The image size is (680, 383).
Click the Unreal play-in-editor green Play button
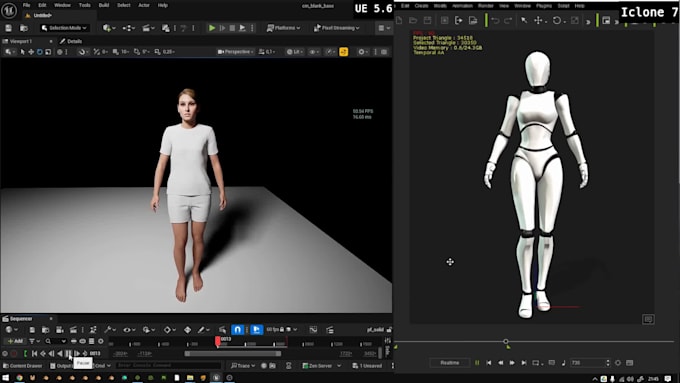point(212,28)
